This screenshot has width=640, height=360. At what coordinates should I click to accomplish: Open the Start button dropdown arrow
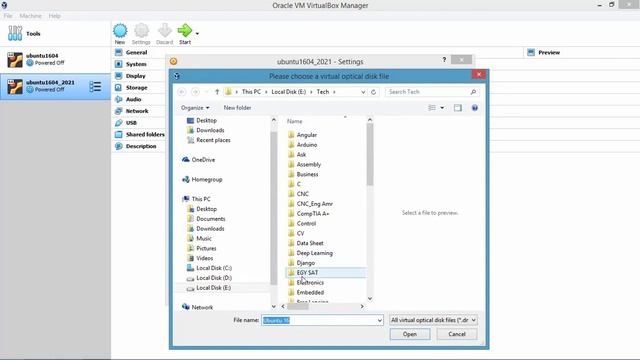tap(197, 33)
